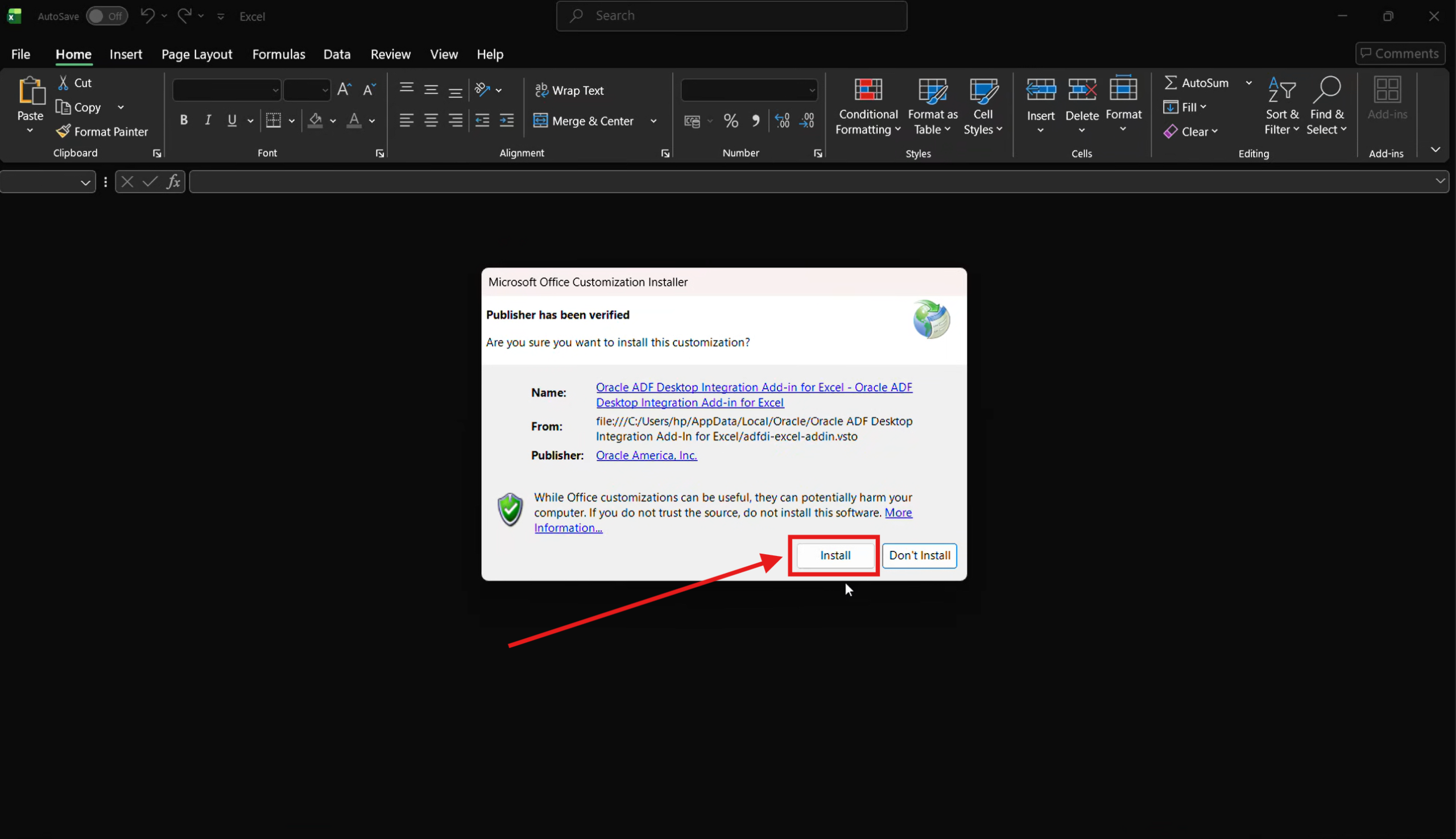Click the Find & Select magnifier icon

pos(1326,90)
